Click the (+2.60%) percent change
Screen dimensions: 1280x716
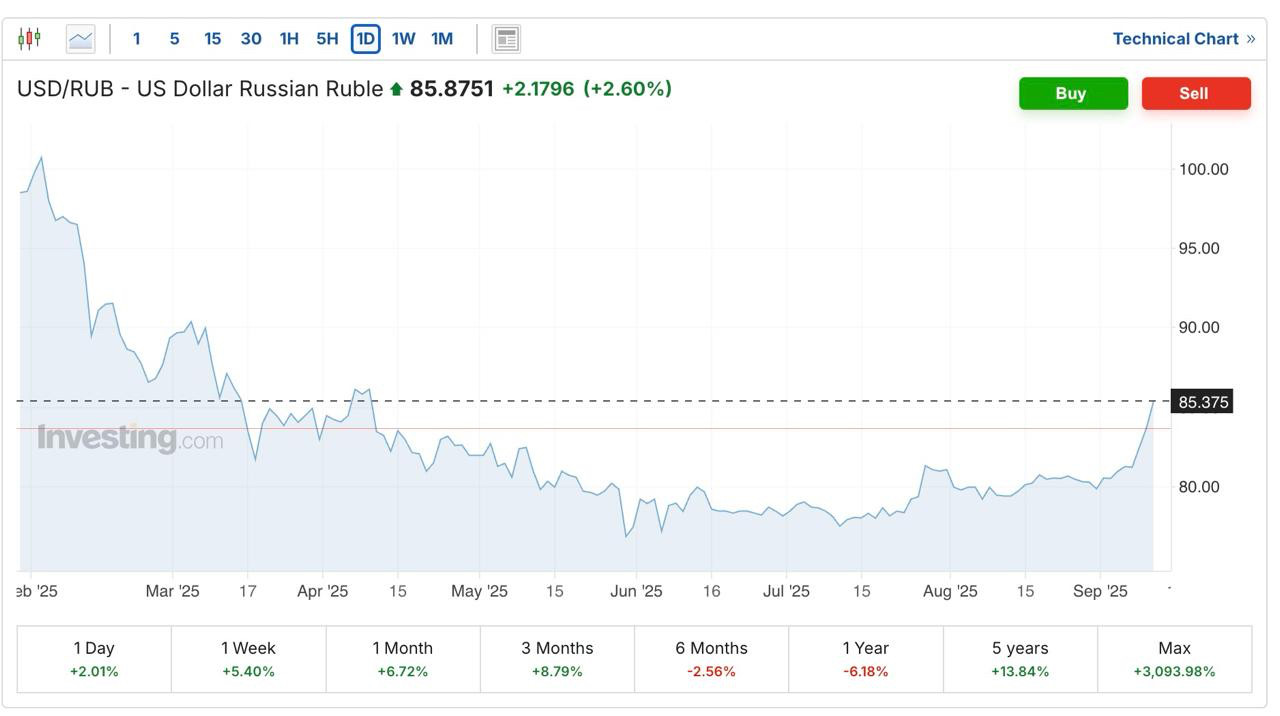pos(627,89)
